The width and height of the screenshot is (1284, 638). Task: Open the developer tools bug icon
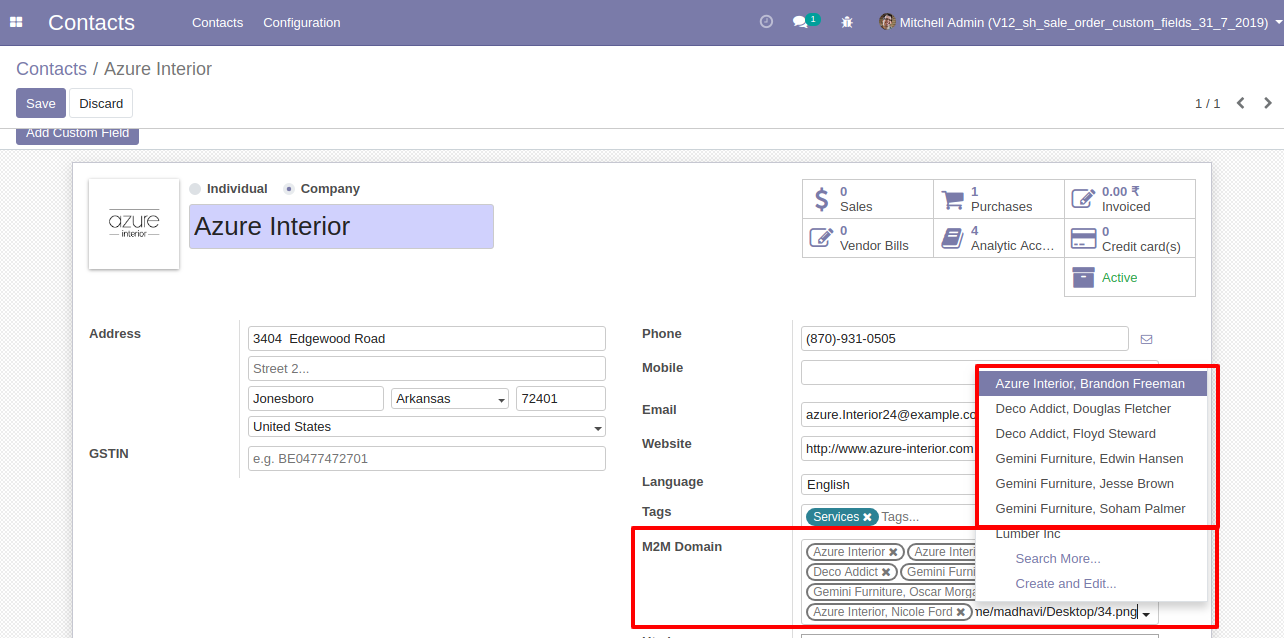[x=847, y=22]
